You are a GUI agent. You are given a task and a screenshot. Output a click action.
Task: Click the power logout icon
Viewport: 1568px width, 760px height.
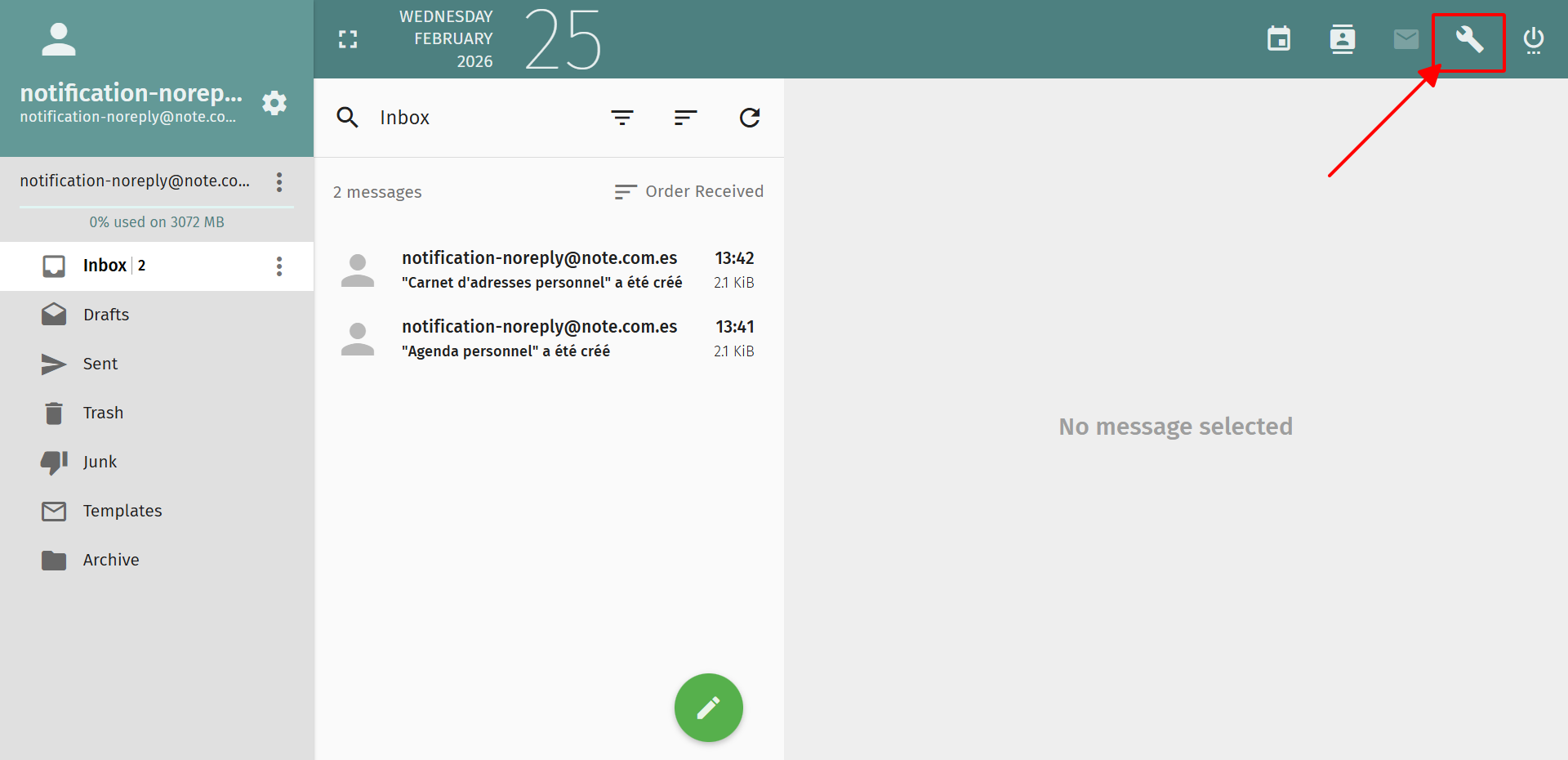(x=1533, y=39)
